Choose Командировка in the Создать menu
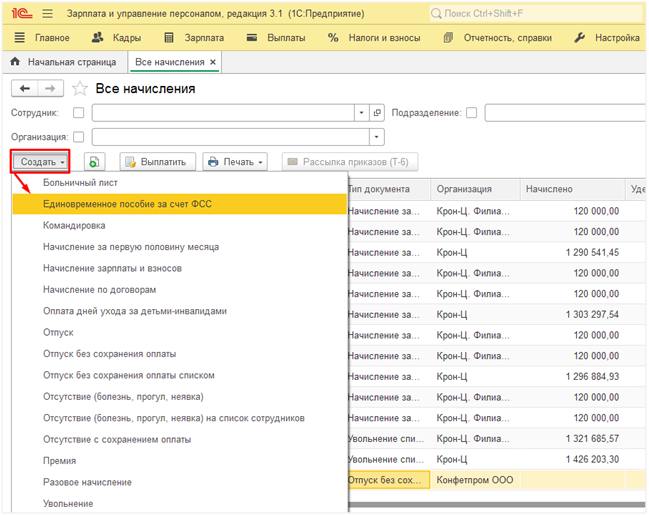The image size is (649, 515). coord(74,226)
